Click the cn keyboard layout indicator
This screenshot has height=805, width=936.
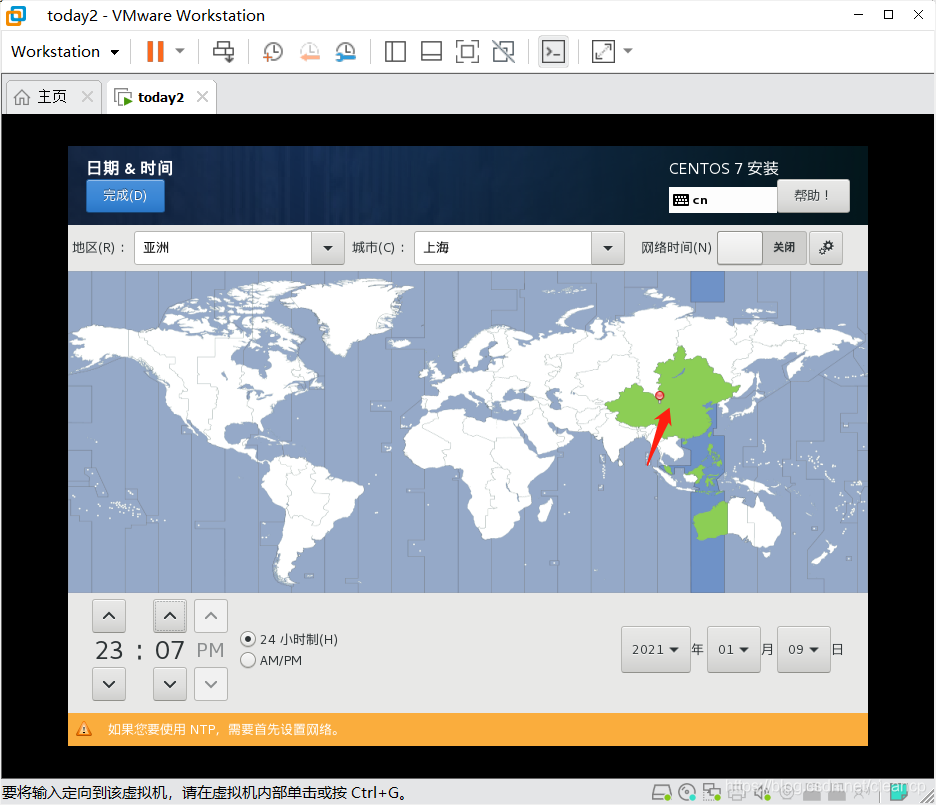click(723, 200)
